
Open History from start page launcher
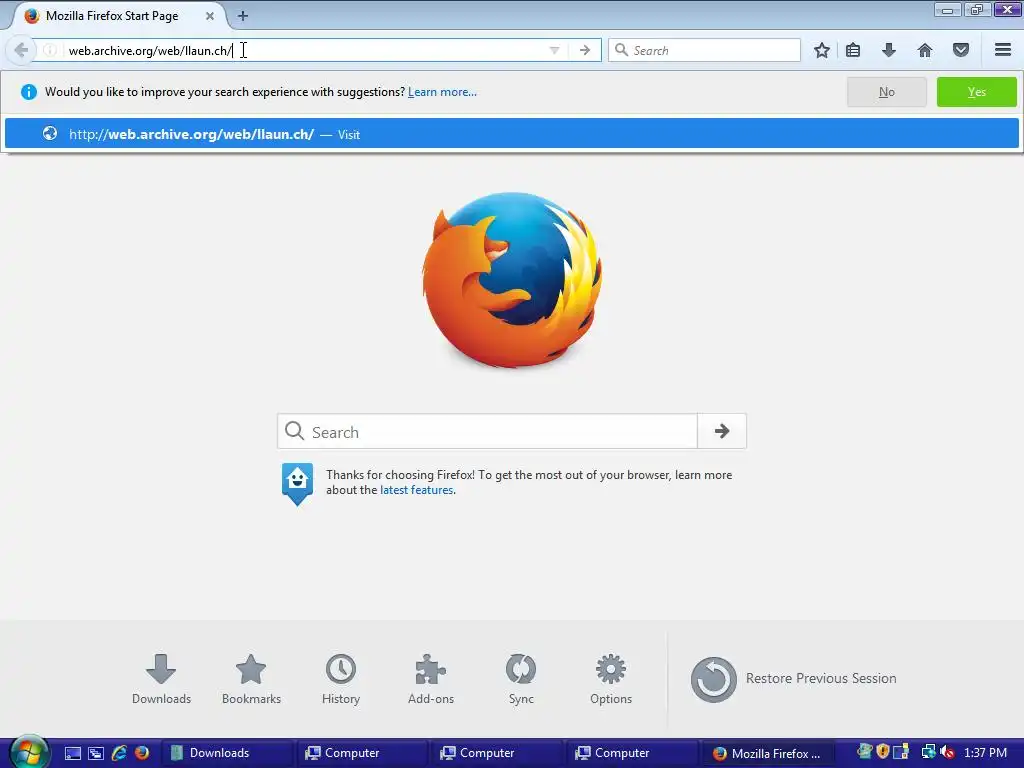pos(341,679)
